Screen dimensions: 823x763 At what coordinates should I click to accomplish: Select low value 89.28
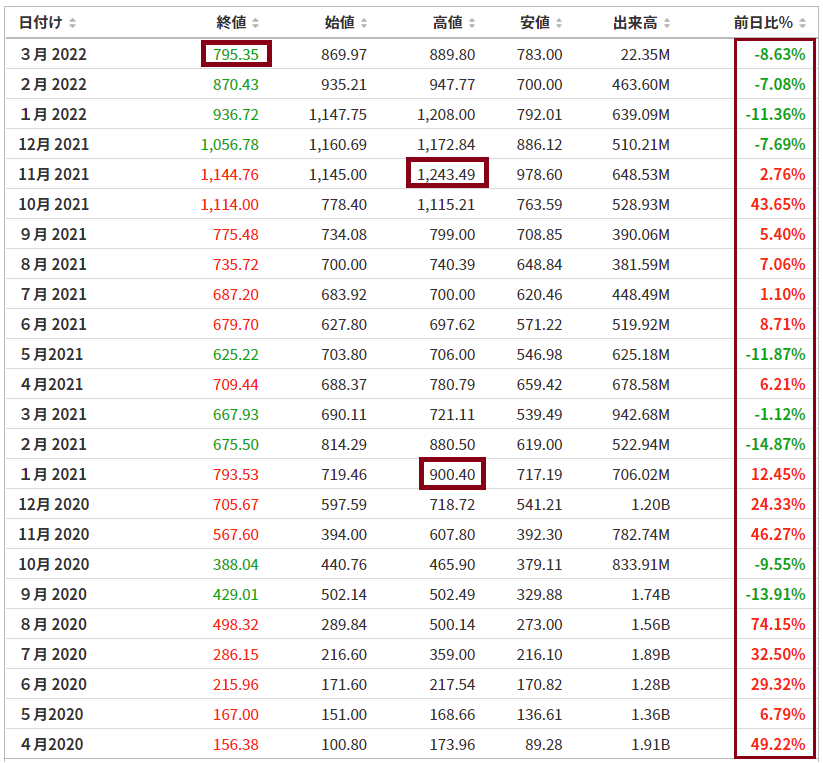(543, 744)
